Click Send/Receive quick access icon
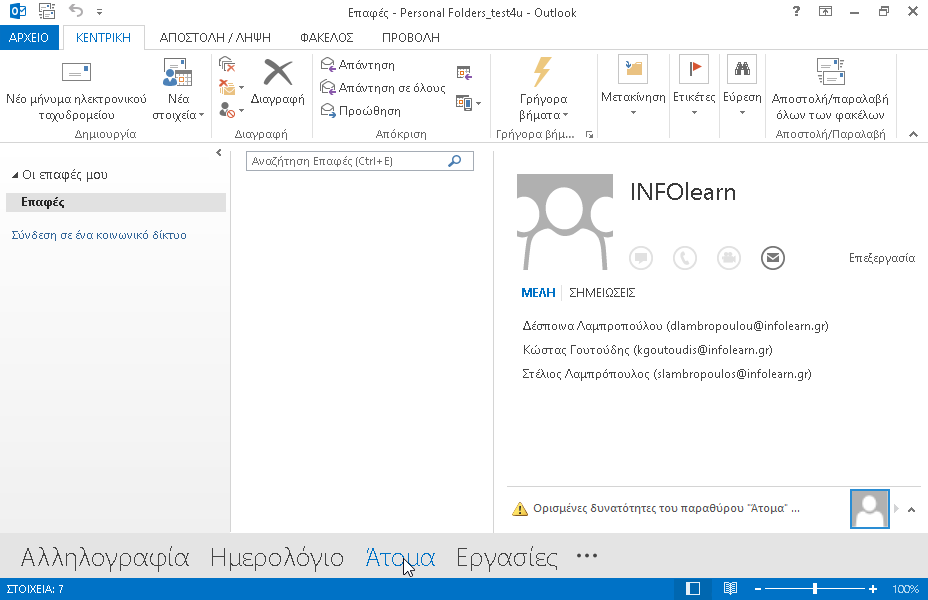Screen dimensions: 928x600 click(47, 11)
